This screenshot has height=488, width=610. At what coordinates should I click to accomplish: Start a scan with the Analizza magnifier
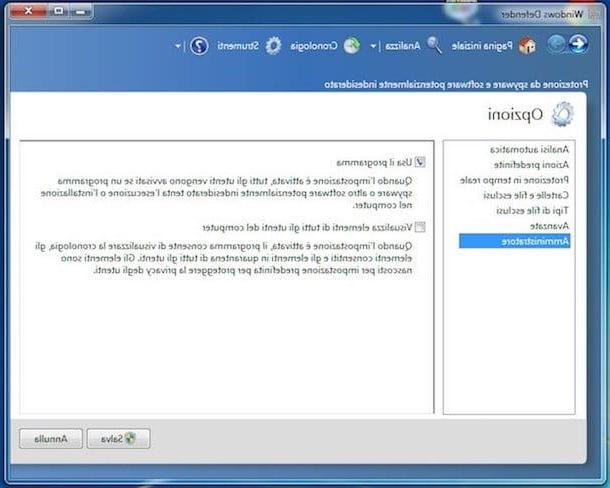(434, 46)
